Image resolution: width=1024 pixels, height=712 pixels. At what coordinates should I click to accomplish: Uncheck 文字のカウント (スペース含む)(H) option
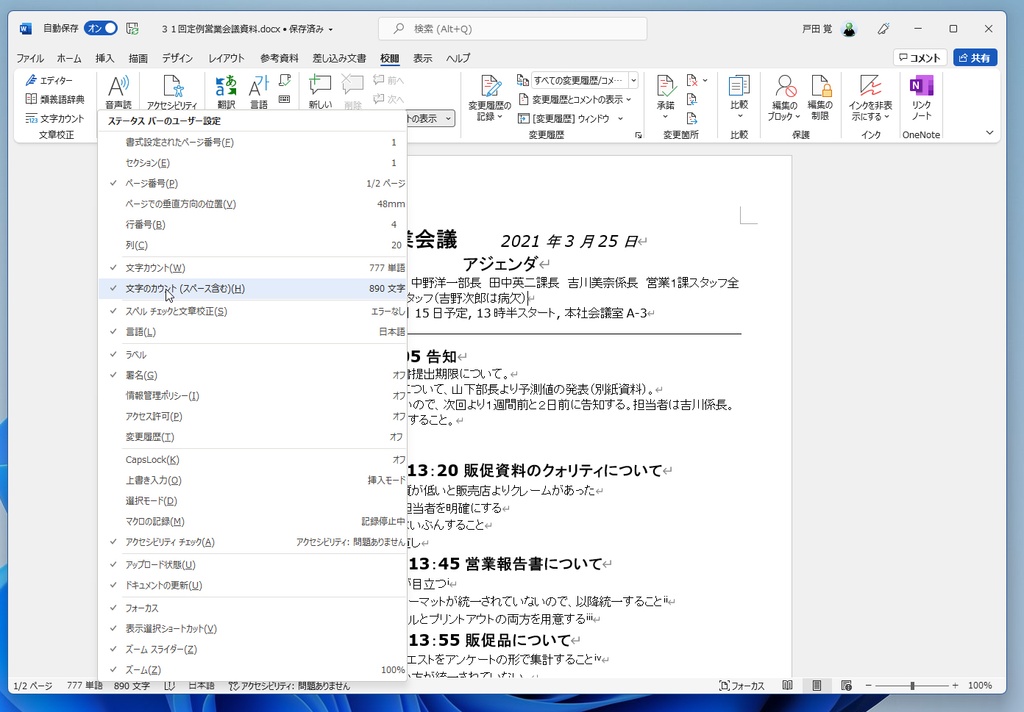(x=252, y=289)
